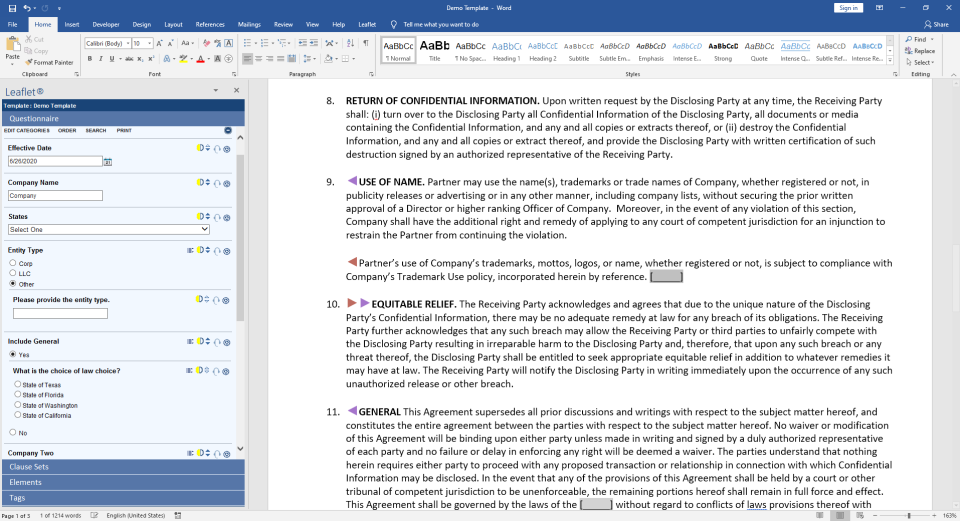Click the Sign in button
Screen dimensions: 960x521
click(848, 7)
